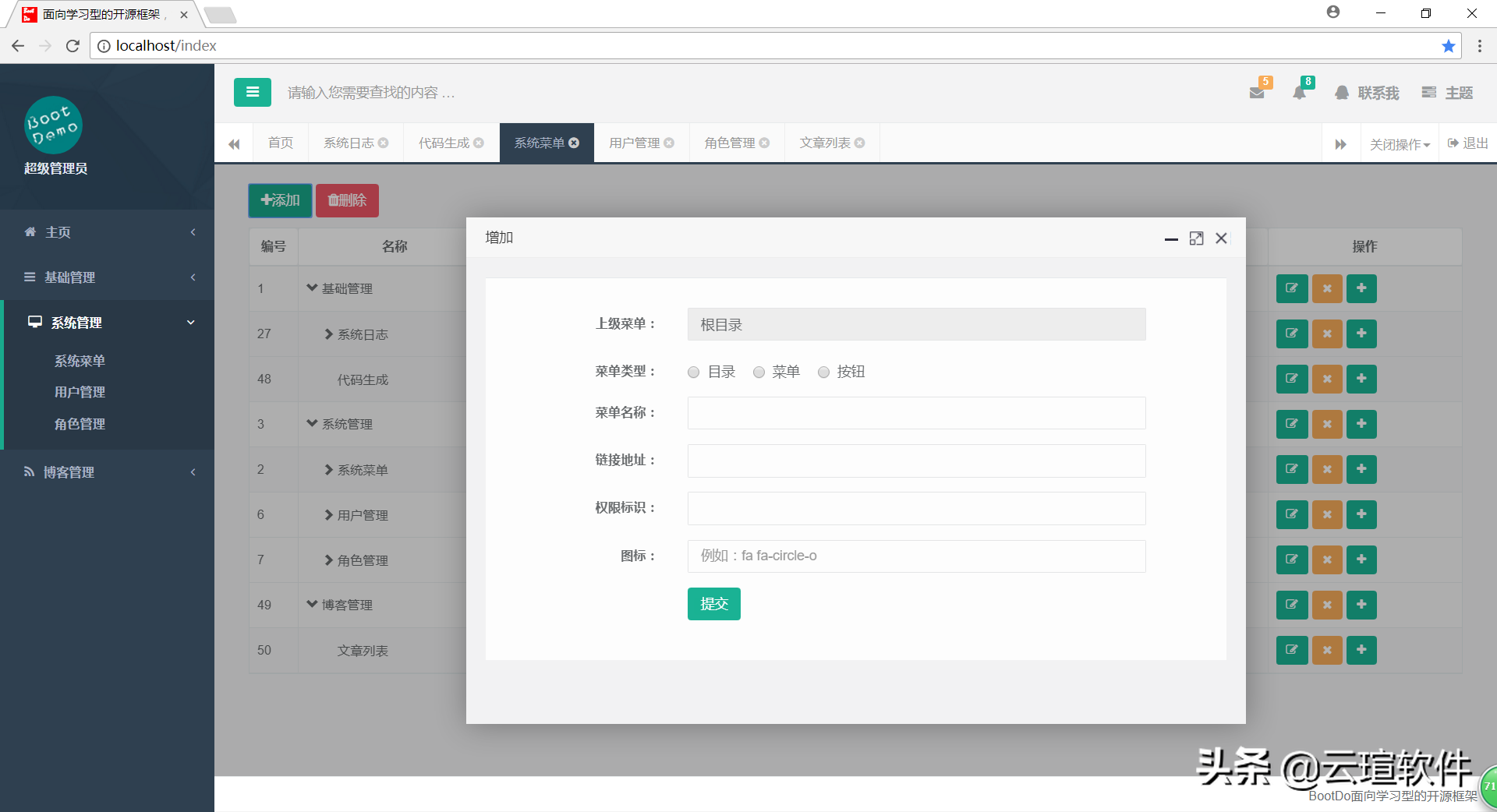The height and width of the screenshot is (812, 1497).
Task: Reload the page with browser refresh
Action: point(73,46)
